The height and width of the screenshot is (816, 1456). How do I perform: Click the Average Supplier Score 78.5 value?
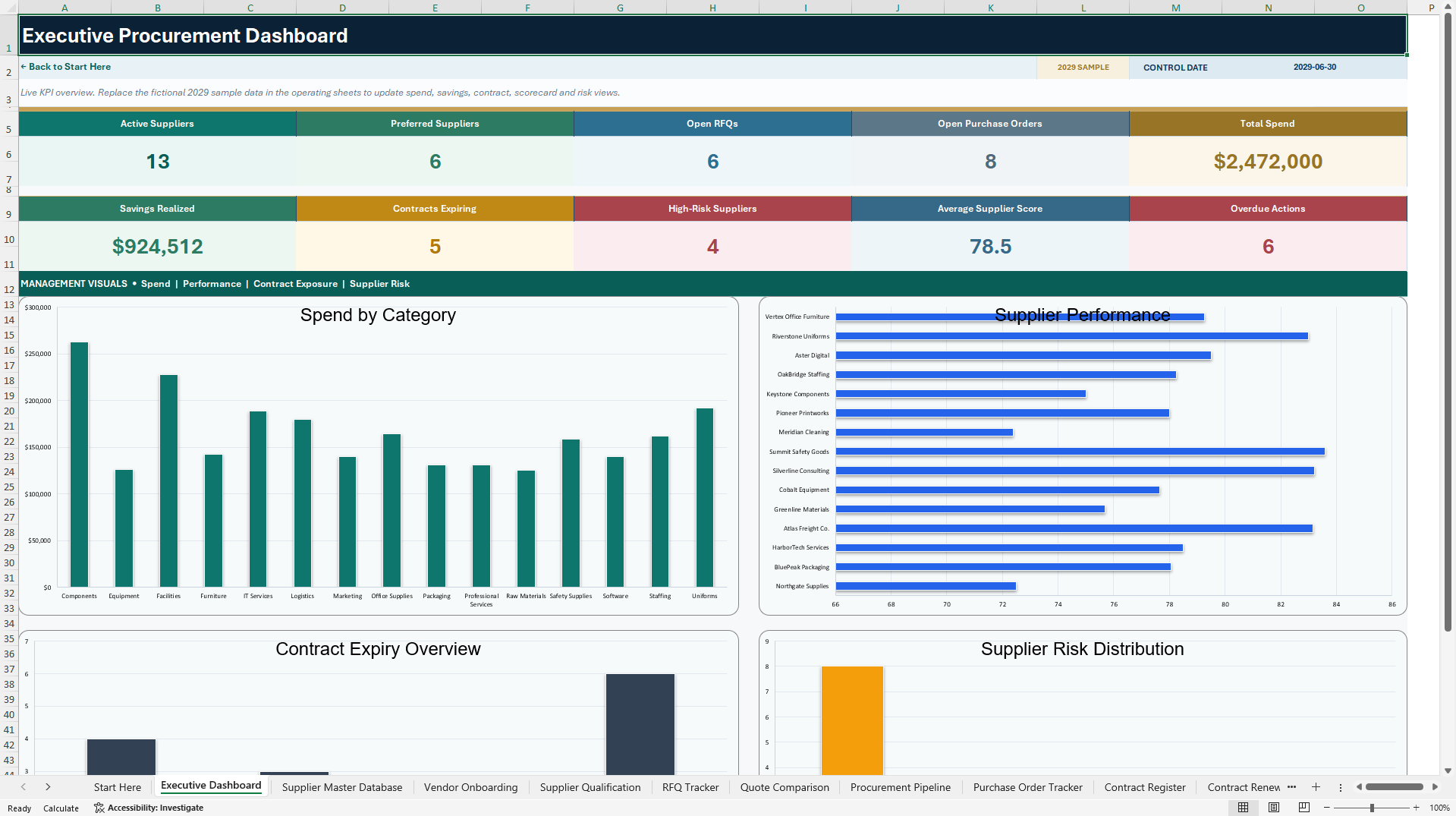pos(990,247)
